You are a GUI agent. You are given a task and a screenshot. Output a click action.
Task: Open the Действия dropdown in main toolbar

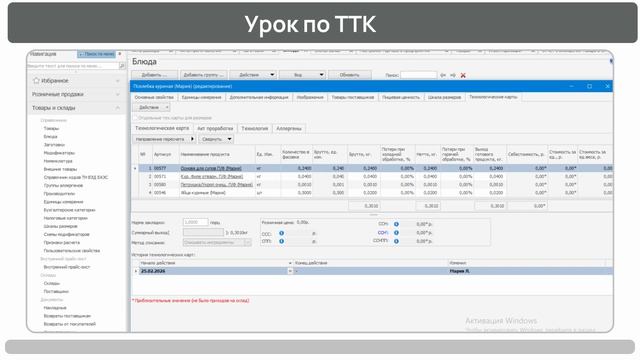[253, 75]
